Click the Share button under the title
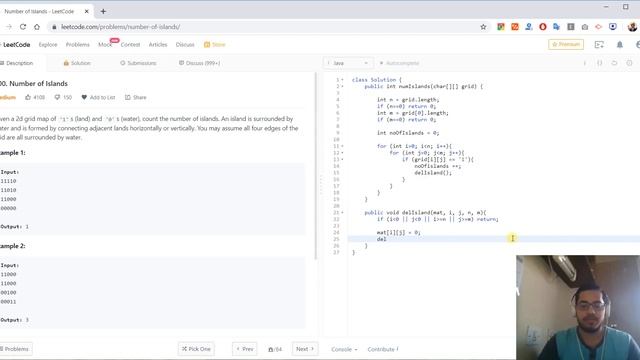640x360 pixels. pyautogui.click(x=136, y=97)
